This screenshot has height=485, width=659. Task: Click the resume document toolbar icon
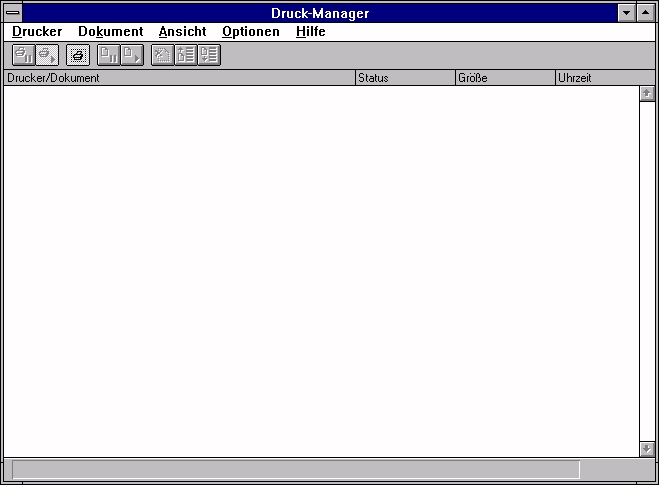tap(132, 55)
